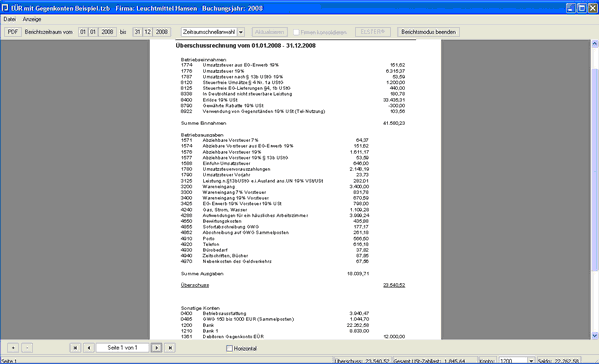Toggle the Firmen konsolidieren checkbox
The image size is (599, 364).
point(296,32)
